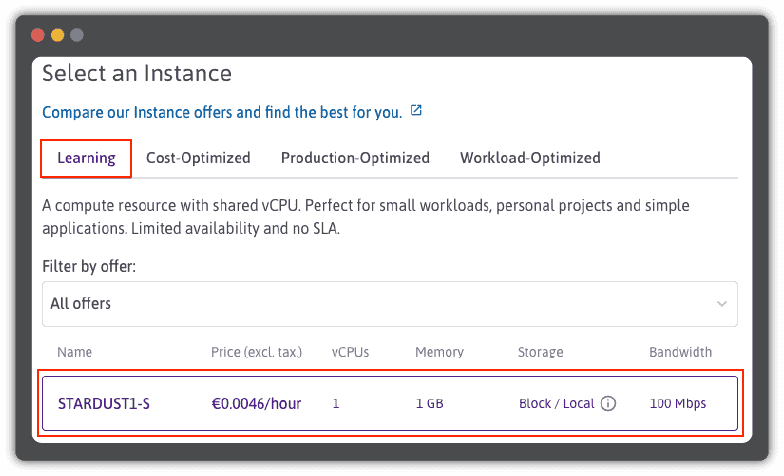The height and width of the screenshot is (476, 784).
Task: Click the vCPUs column header
Action: [x=352, y=352]
